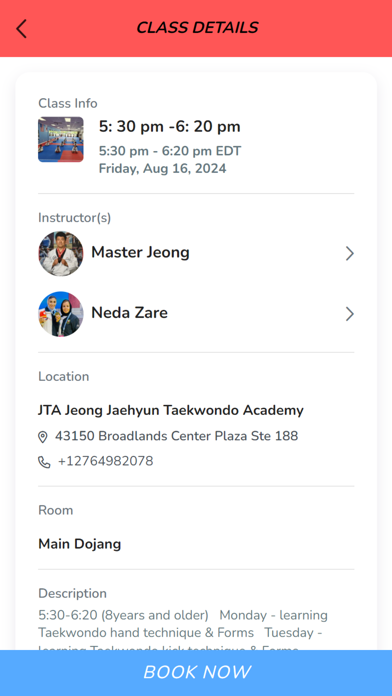Expand Neda Zare details chevron
Screen dimensions: 392x696
[350, 314]
